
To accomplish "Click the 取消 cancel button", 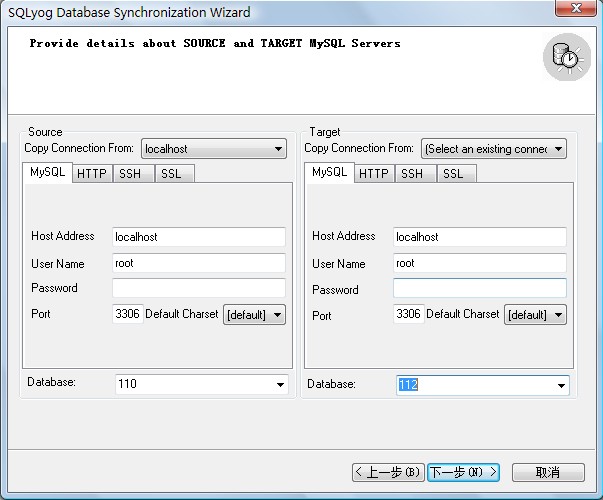I will click(548, 472).
